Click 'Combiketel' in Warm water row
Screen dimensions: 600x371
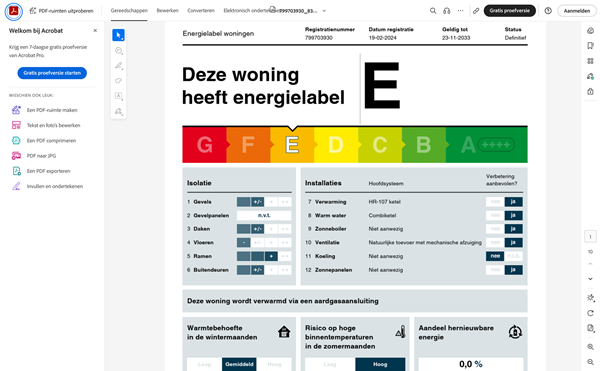(382, 215)
